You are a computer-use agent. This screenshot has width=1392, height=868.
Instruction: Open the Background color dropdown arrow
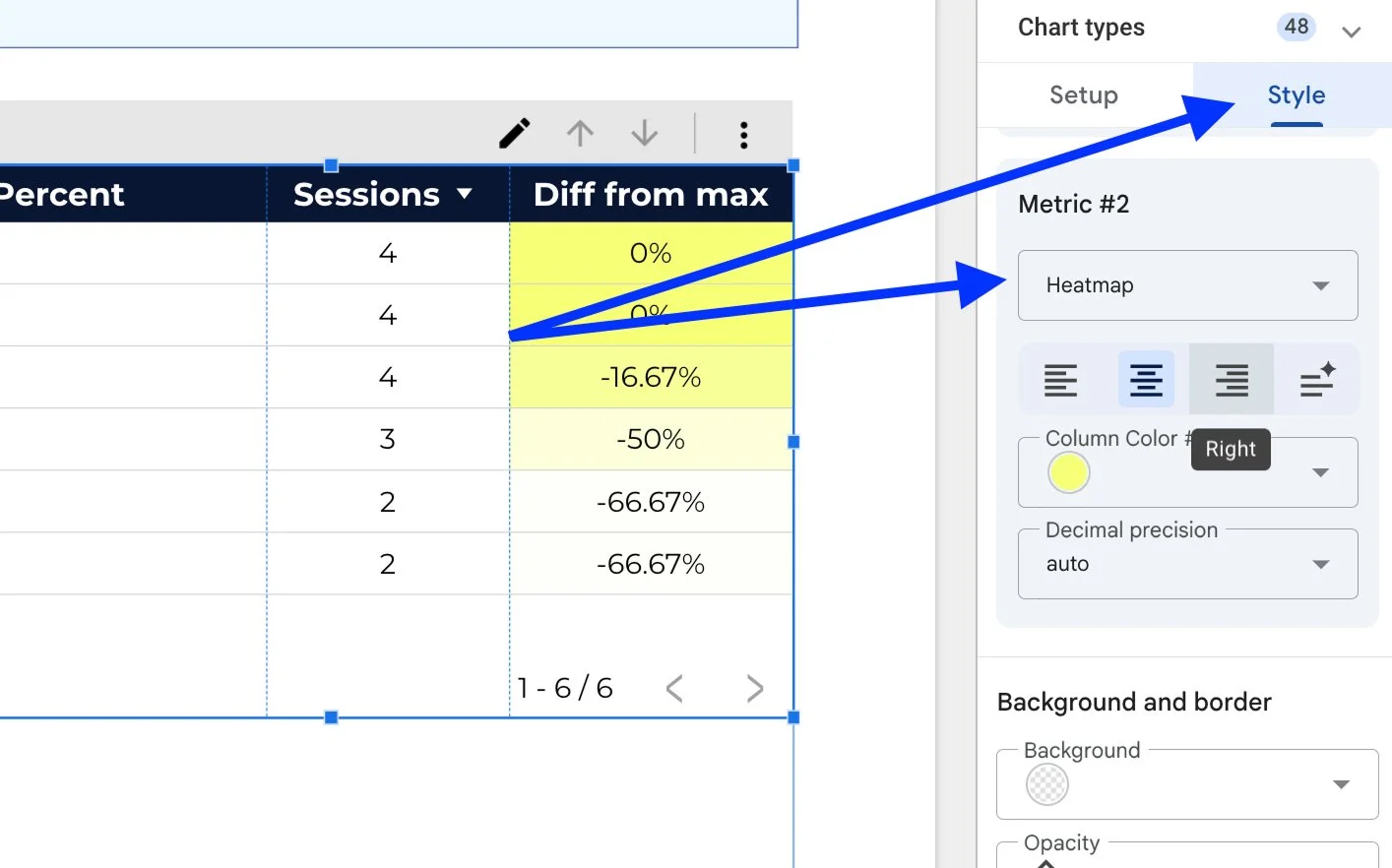click(1341, 784)
